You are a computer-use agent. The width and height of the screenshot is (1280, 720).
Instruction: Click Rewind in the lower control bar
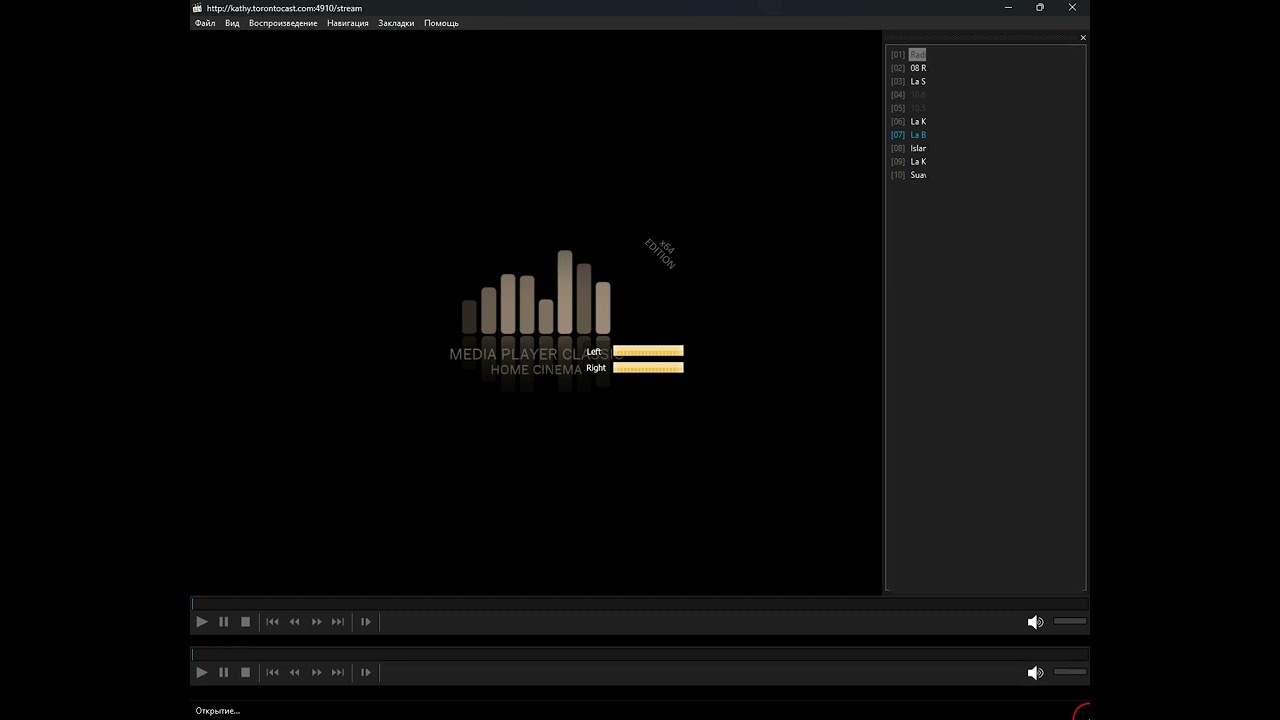coord(294,673)
